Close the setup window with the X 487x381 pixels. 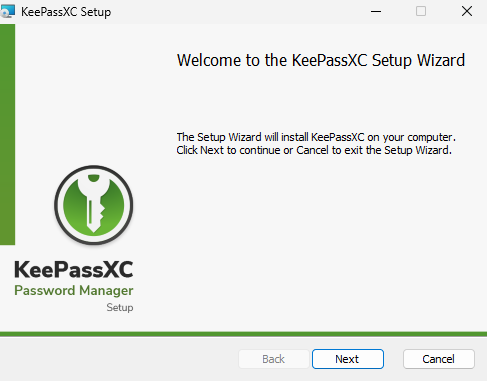[467, 11]
